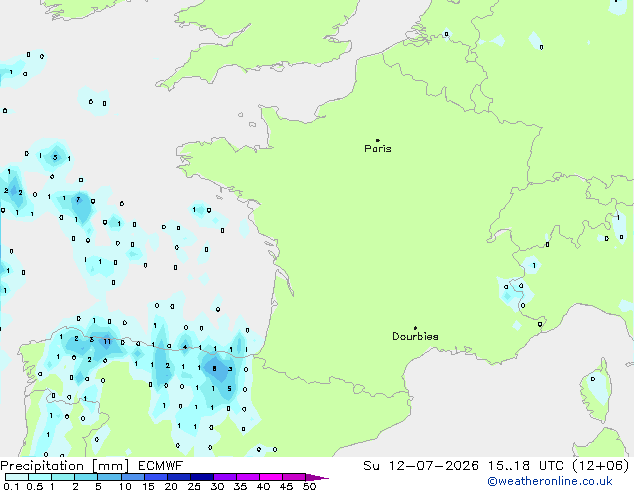
Task: Click the '0.1' legend scale number
Action: (11, 486)
